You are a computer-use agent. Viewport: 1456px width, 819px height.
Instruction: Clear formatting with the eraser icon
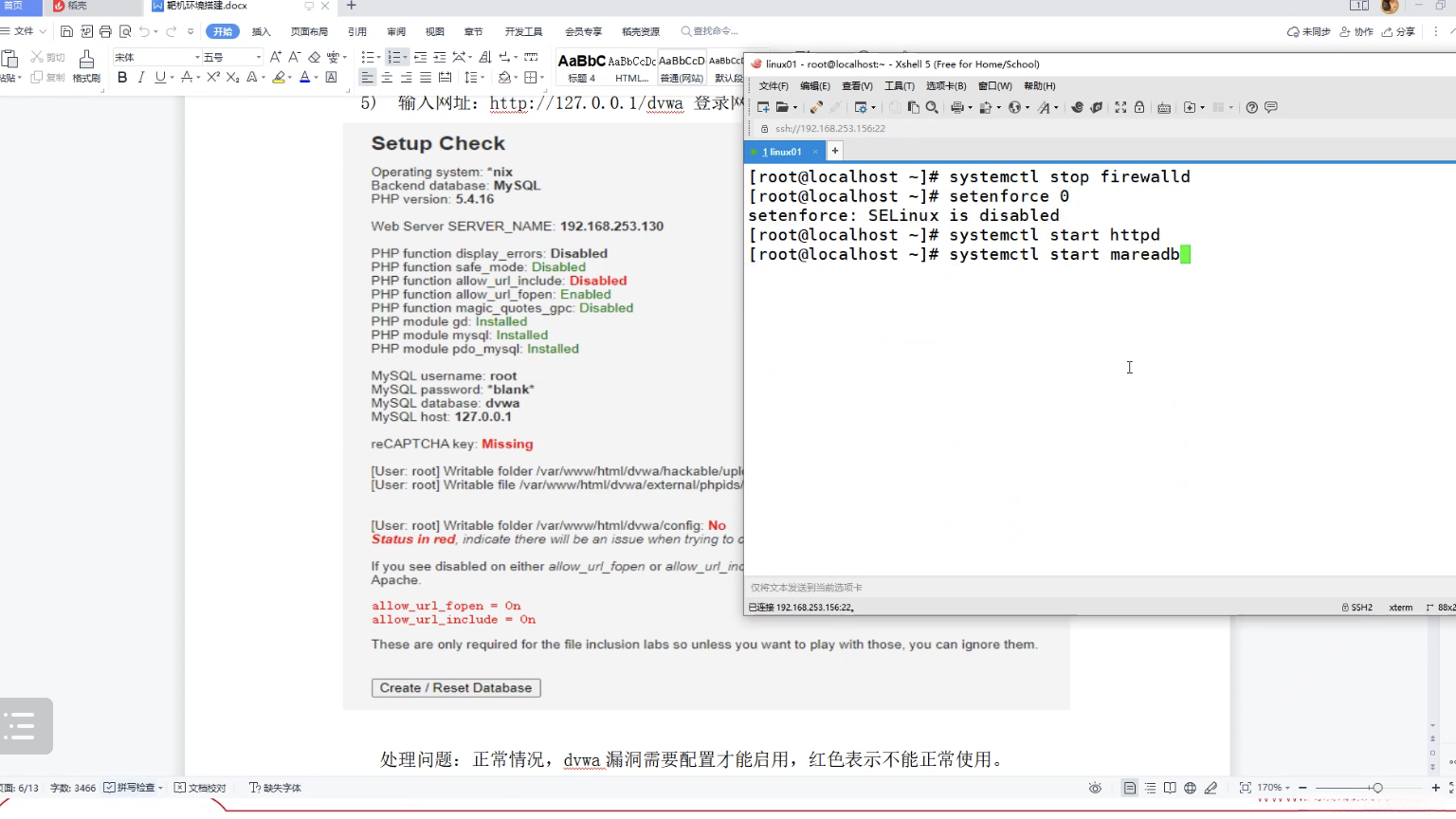(315, 57)
